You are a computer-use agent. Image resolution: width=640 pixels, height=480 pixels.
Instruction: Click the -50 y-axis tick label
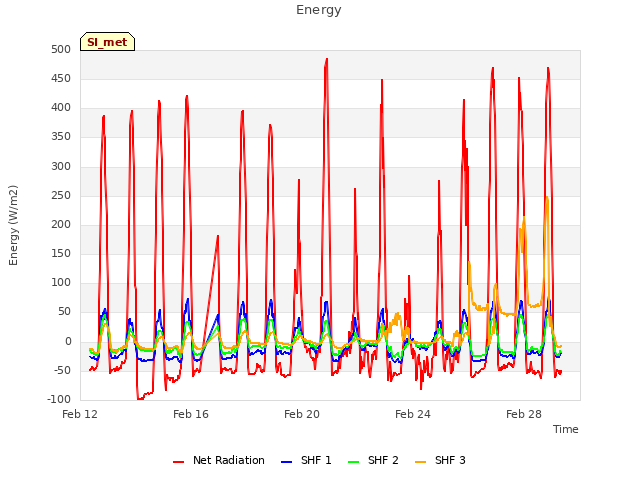tap(61, 371)
